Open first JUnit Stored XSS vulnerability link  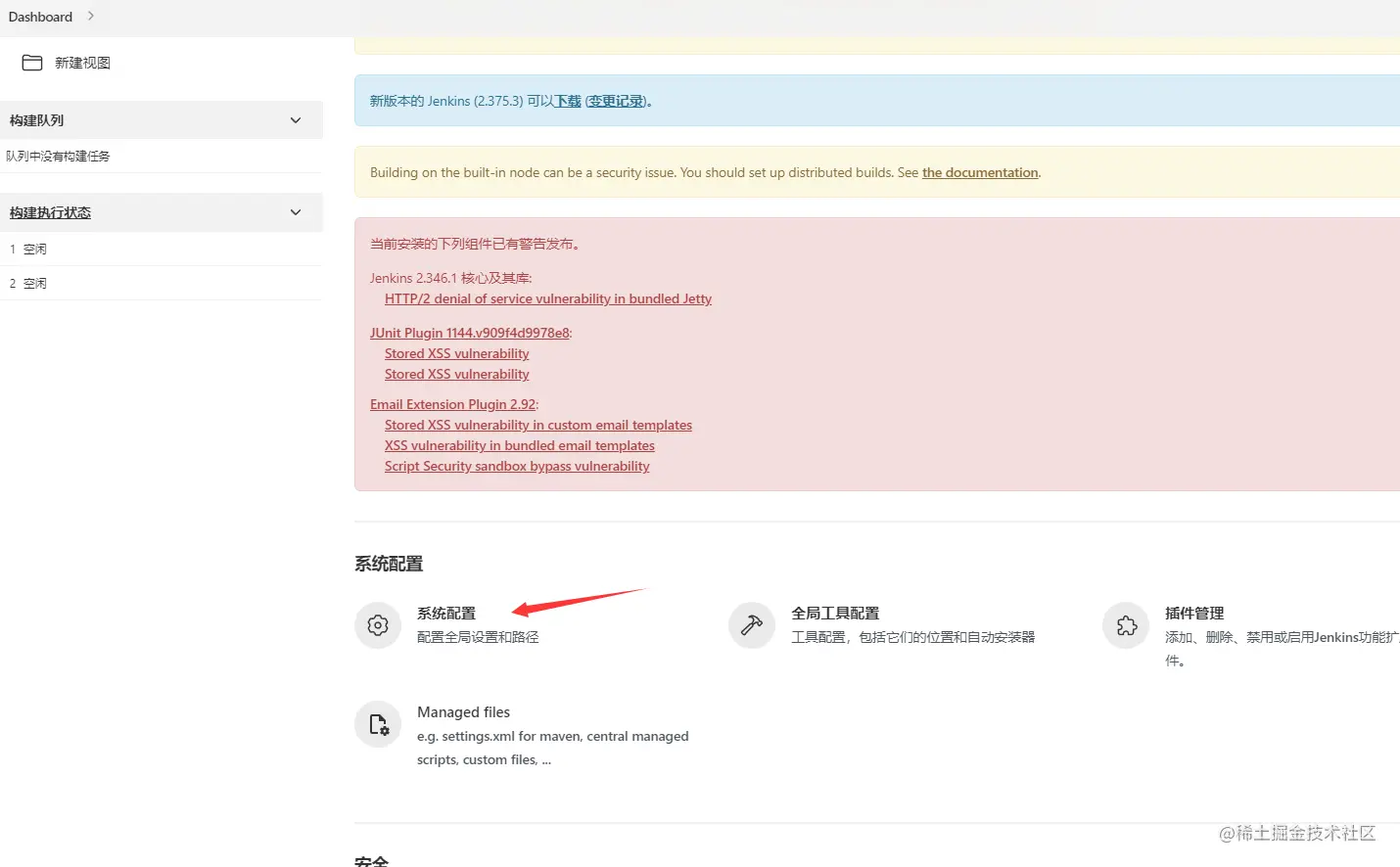(457, 353)
